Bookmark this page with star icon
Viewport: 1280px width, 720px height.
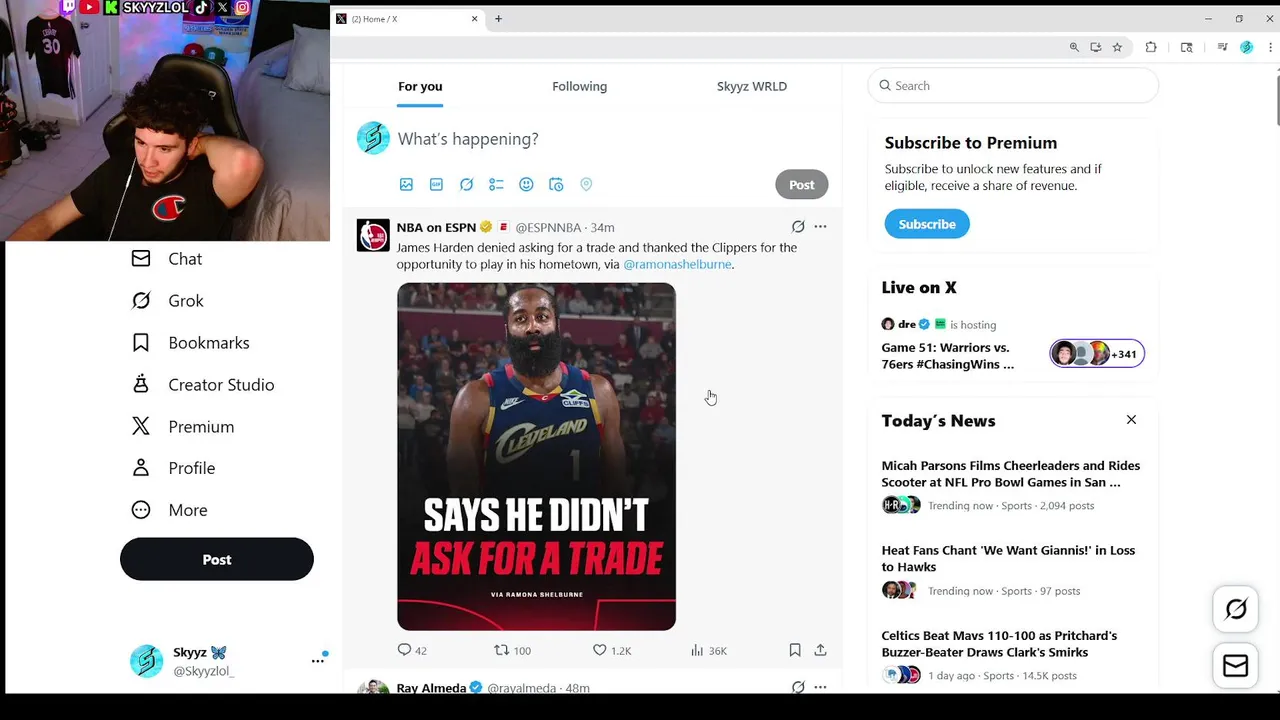click(x=1117, y=47)
